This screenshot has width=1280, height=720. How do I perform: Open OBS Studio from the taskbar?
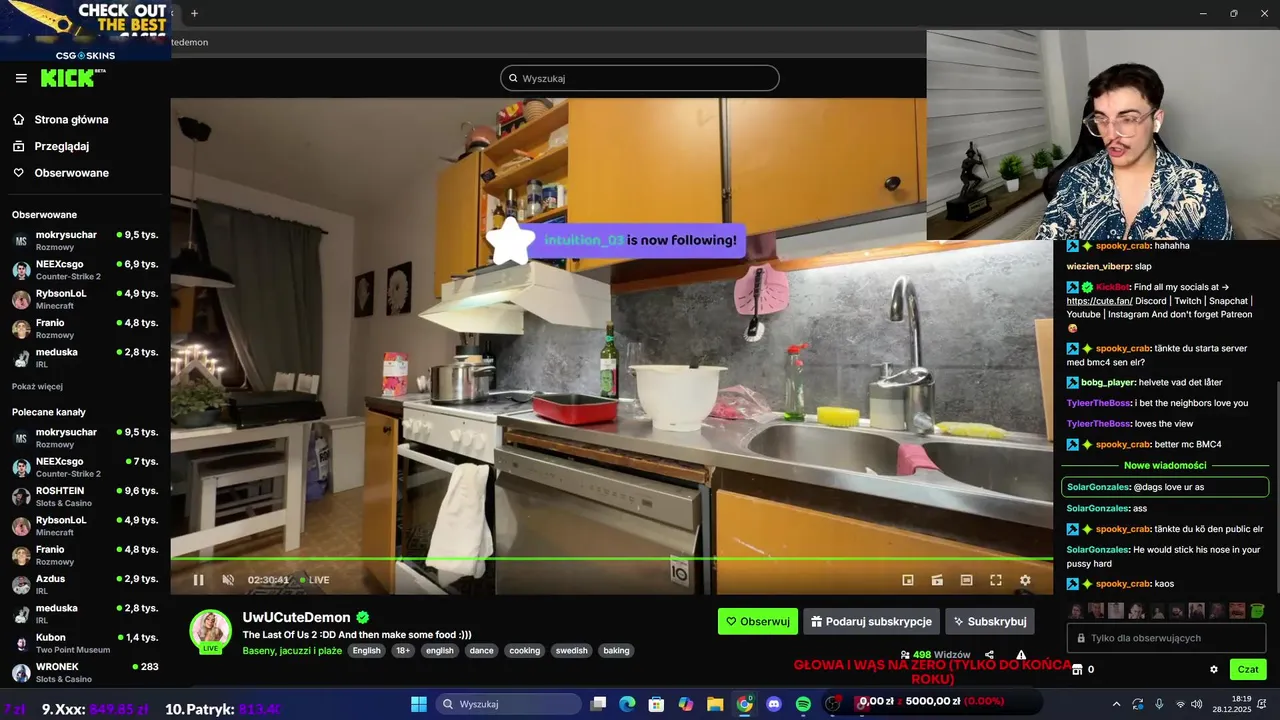(833, 704)
